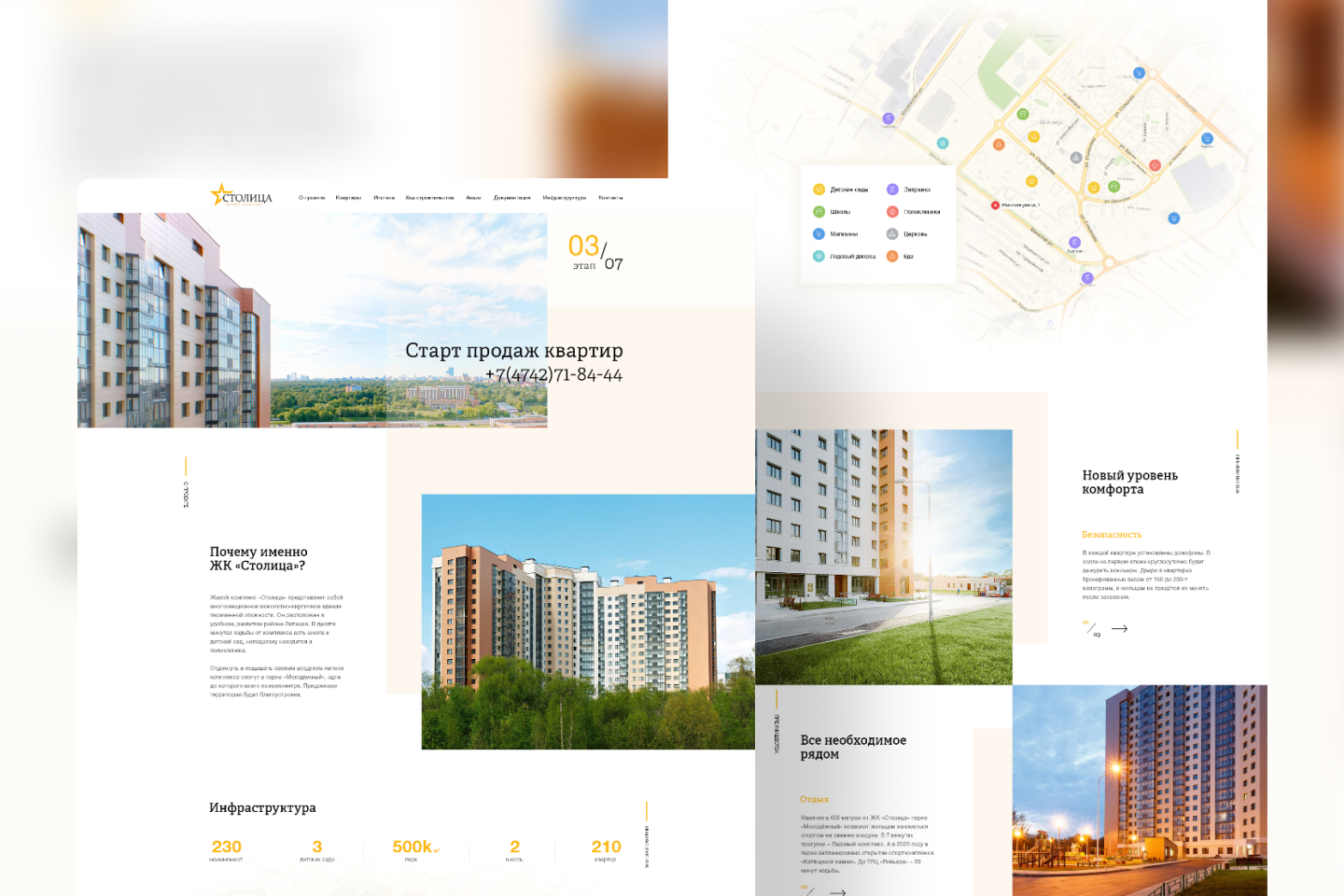
Task: Click the 2 школы statistic
Action: click(x=514, y=849)
